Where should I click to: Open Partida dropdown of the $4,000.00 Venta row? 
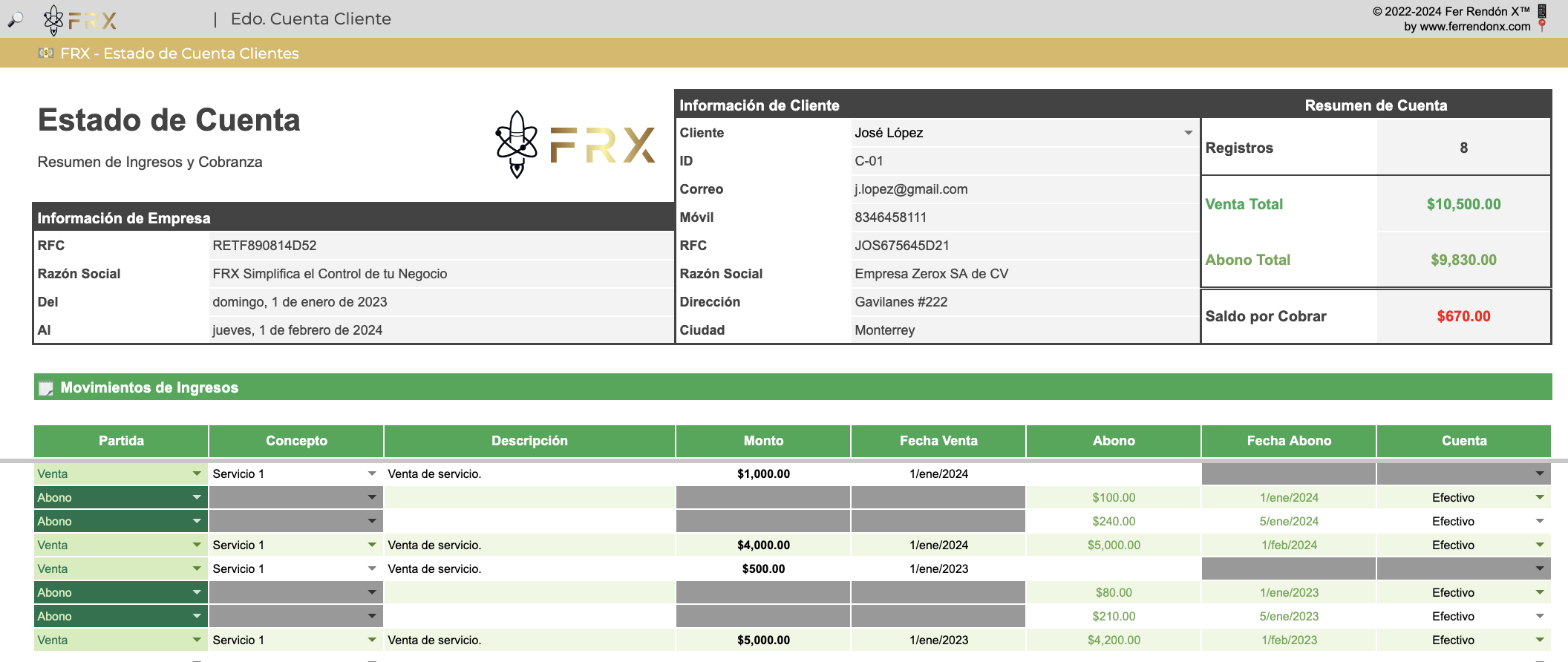[x=197, y=545]
